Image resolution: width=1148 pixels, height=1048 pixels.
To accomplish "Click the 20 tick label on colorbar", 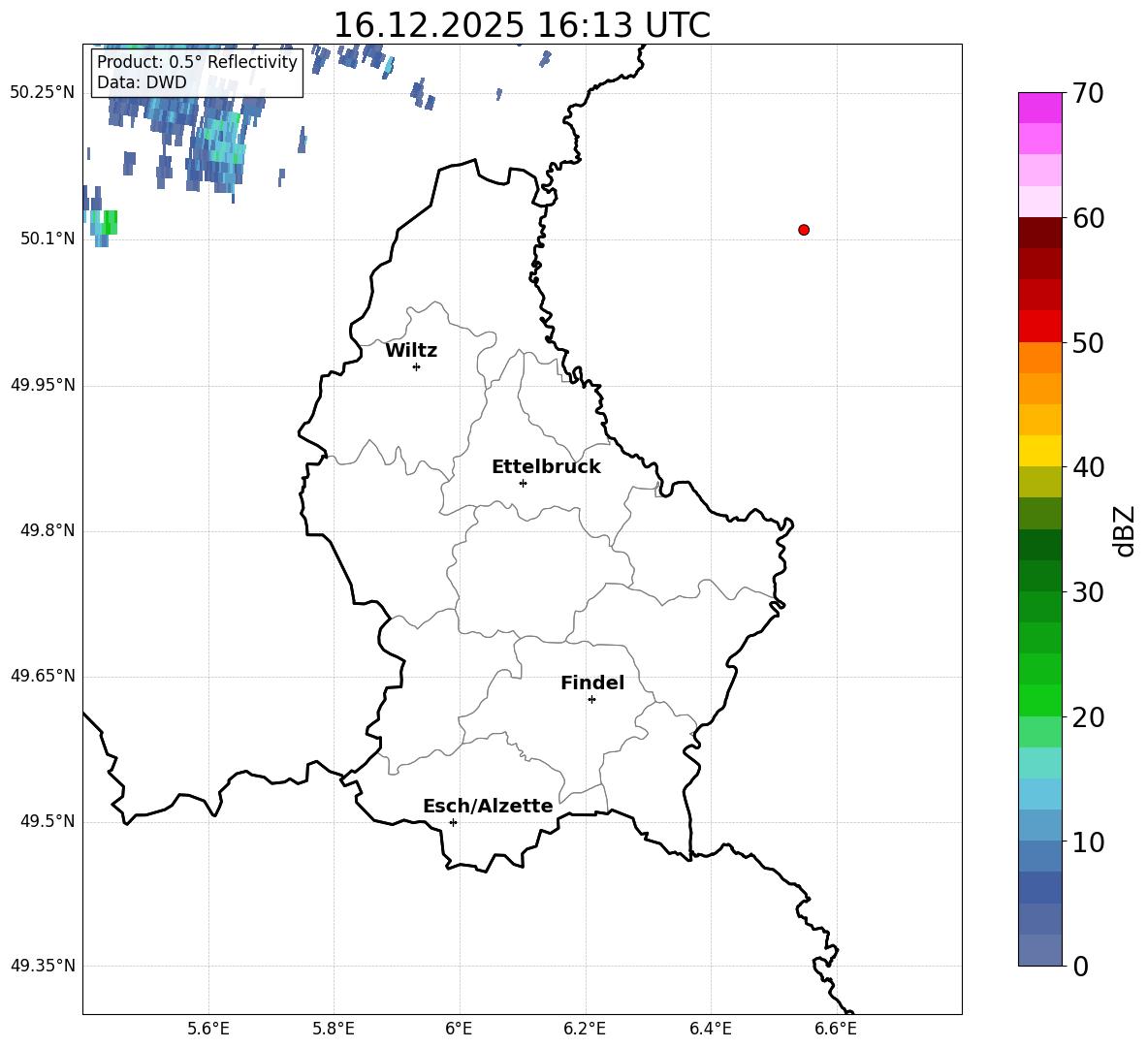I will click(1088, 717).
